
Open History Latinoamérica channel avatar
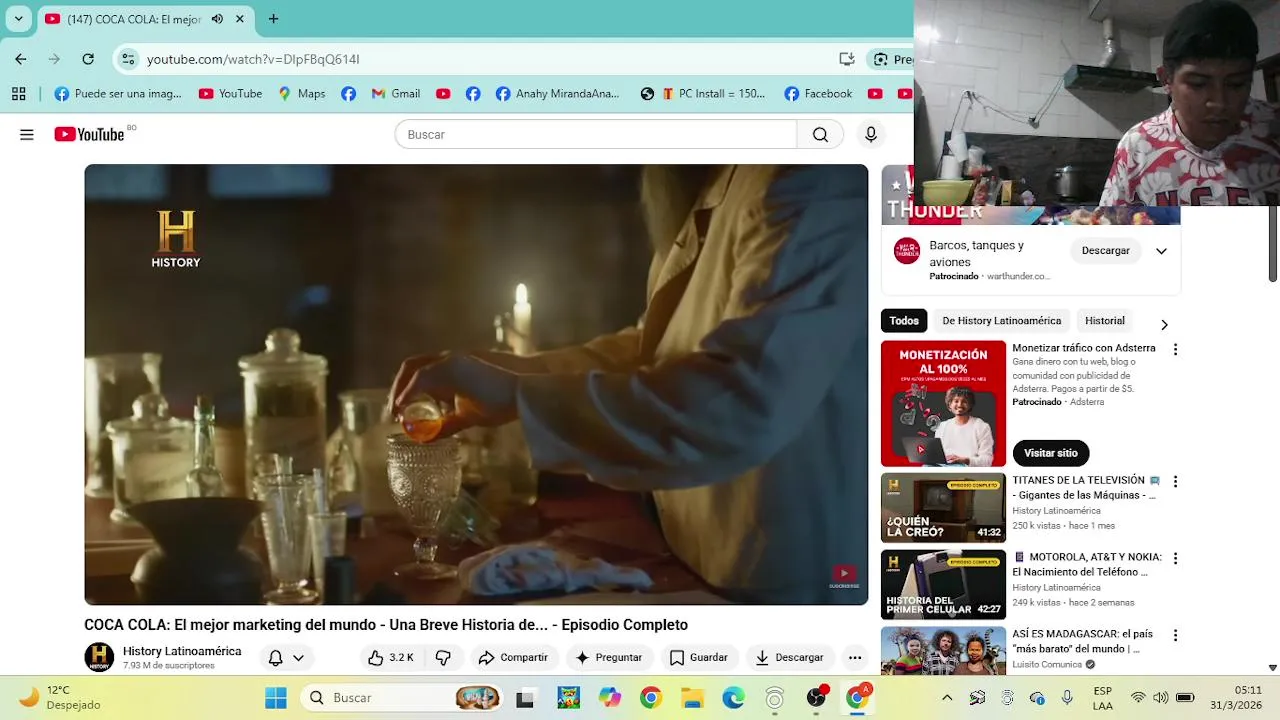tap(99, 657)
